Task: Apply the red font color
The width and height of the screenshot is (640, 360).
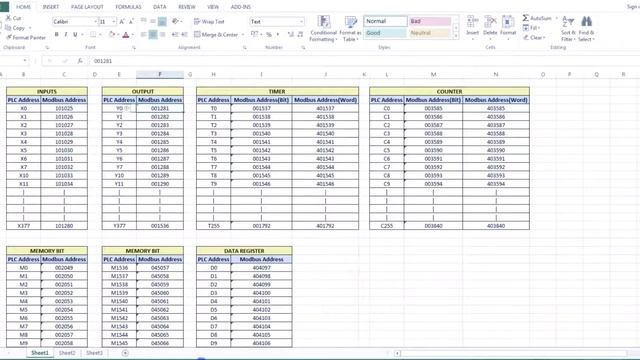Action: click(x=126, y=35)
